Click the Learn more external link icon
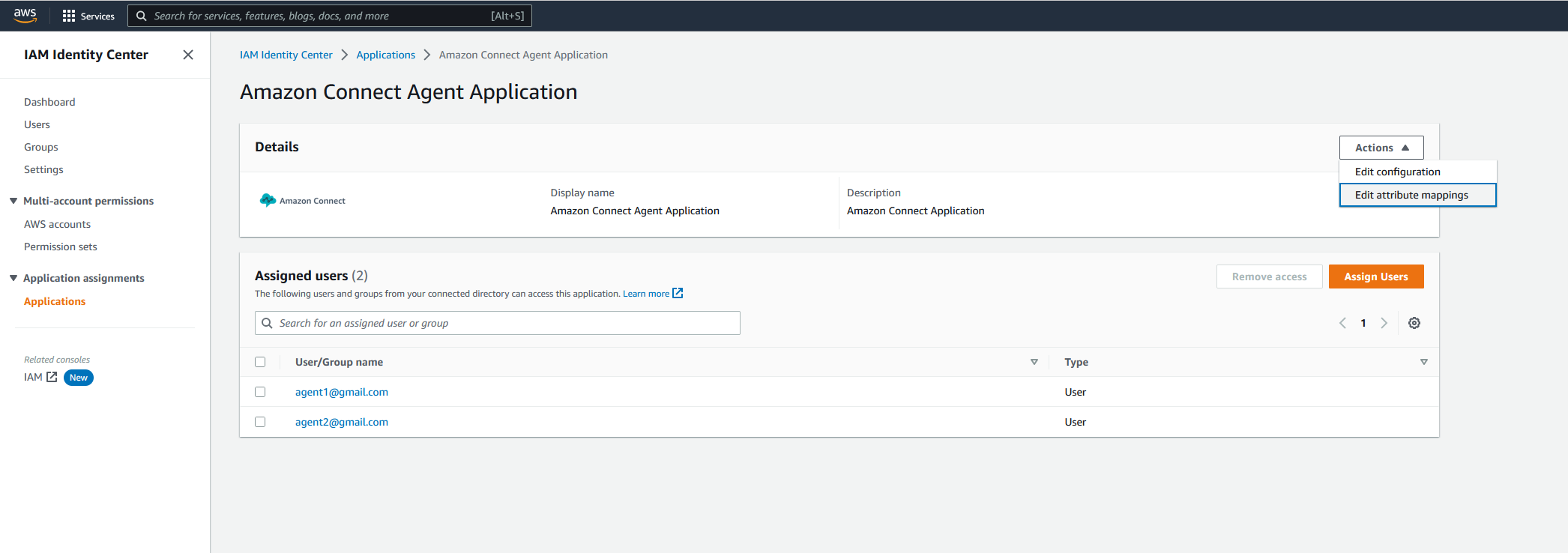1568x553 pixels. click(678, 293)
